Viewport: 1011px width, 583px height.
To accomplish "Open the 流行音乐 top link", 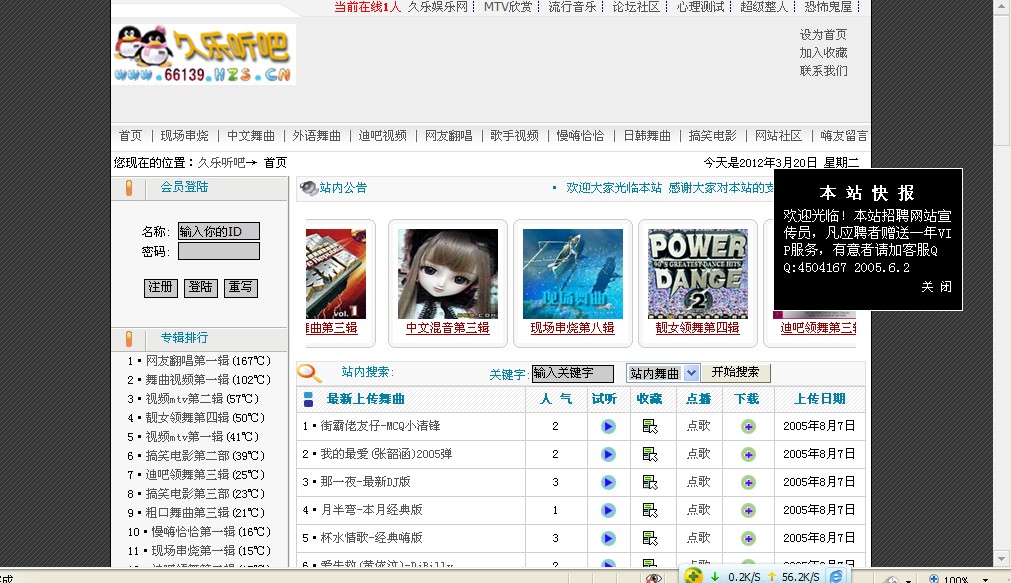I will pyautogui.click(x=573, y=7).
